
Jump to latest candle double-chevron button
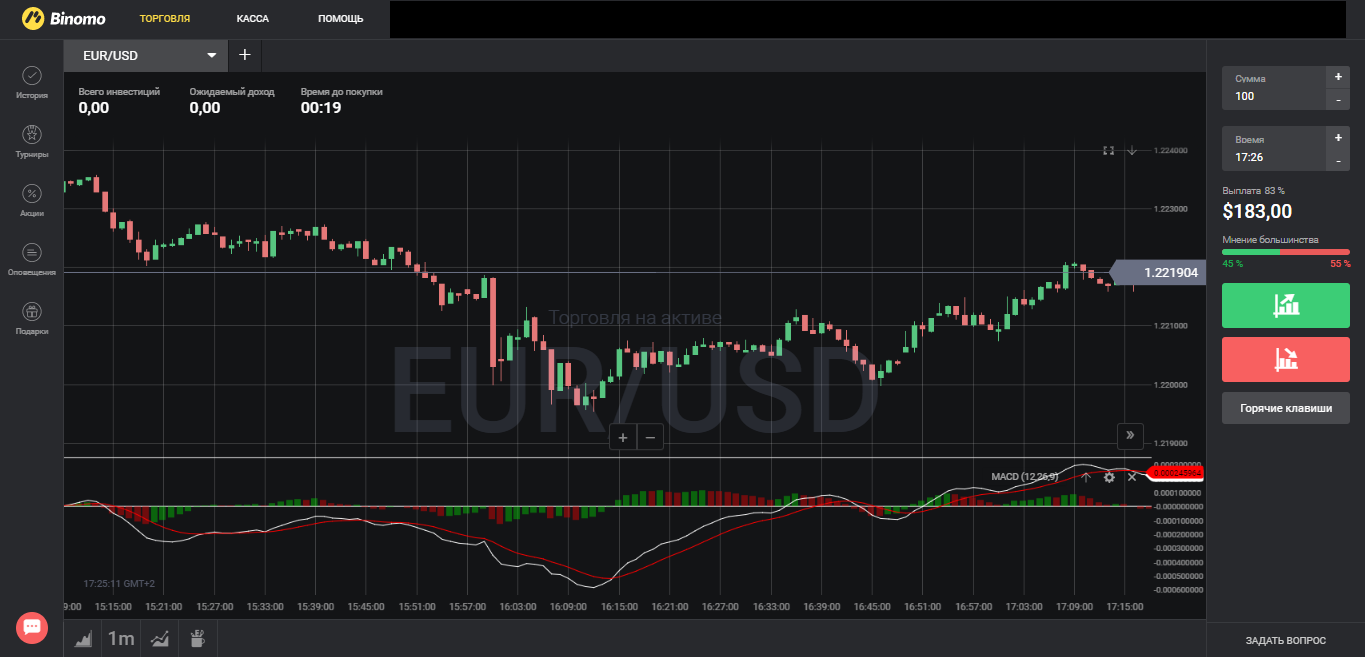click(1130, 435)
